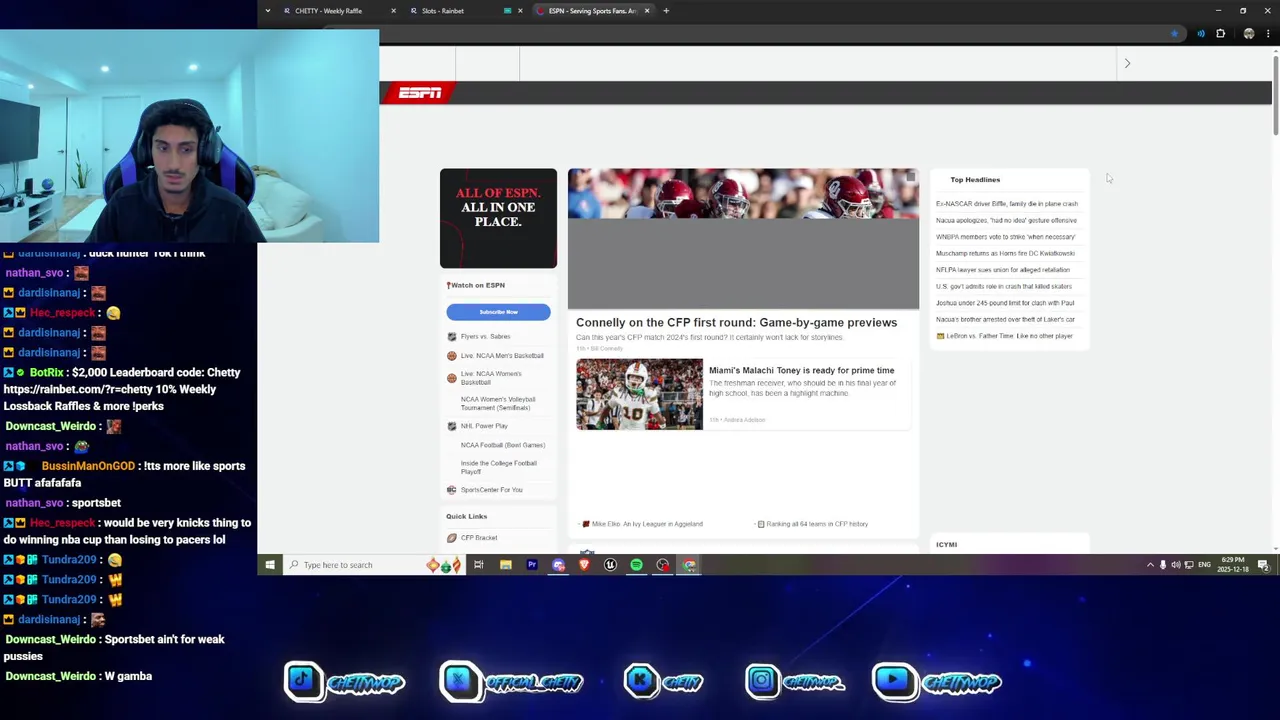1280x720 pixels.
Task: Click the NHL icon next to Flyers vs. Sabres
Action: [x=451, y=337]
